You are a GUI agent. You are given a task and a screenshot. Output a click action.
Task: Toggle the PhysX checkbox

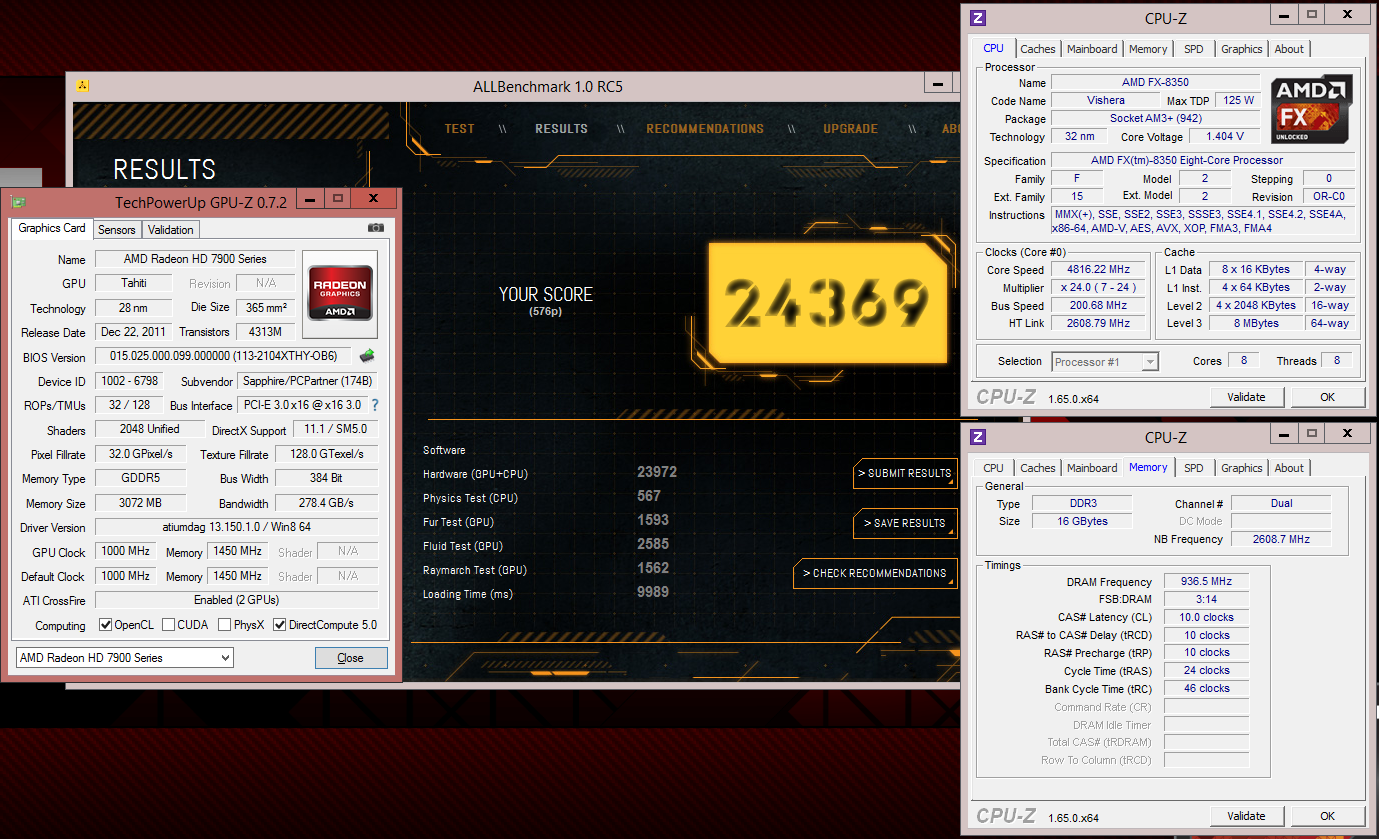pos(224,625)
